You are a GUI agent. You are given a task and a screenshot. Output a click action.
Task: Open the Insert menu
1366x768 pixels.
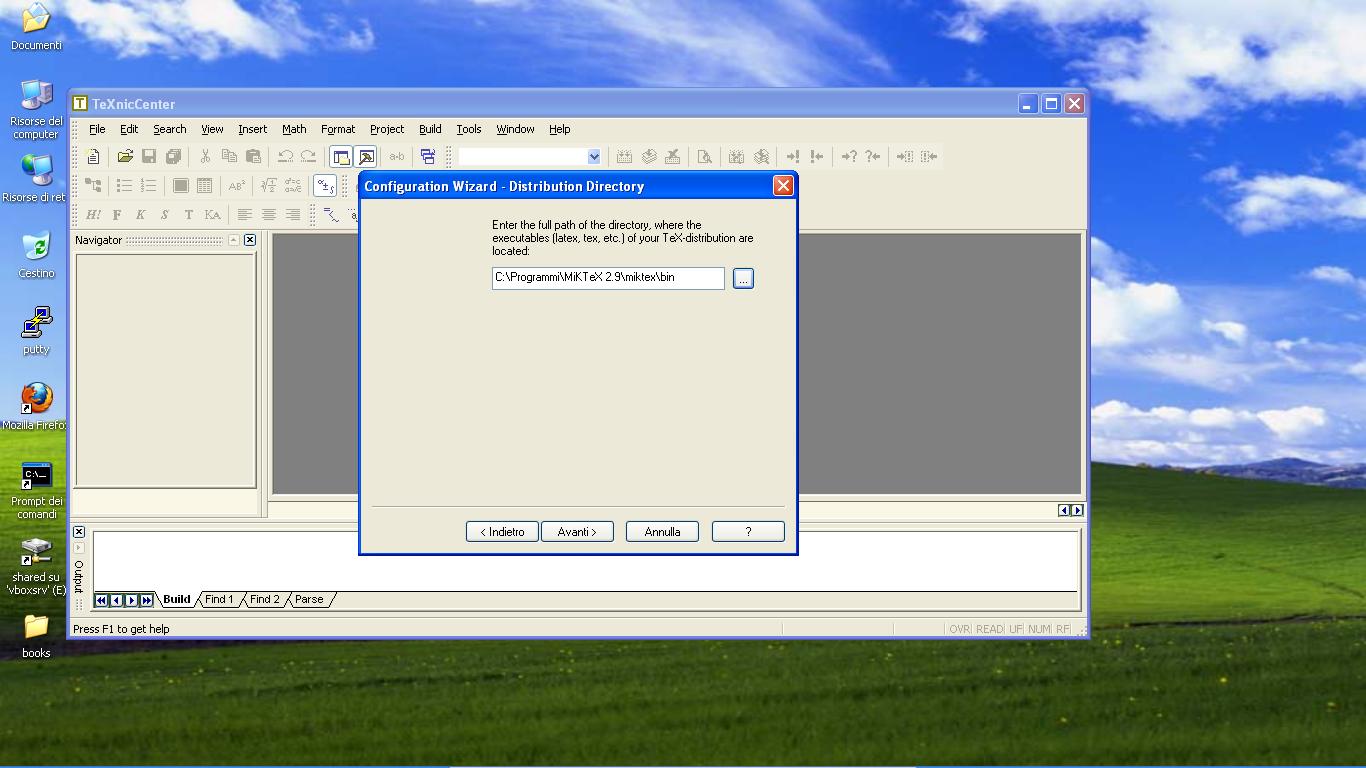253,129
